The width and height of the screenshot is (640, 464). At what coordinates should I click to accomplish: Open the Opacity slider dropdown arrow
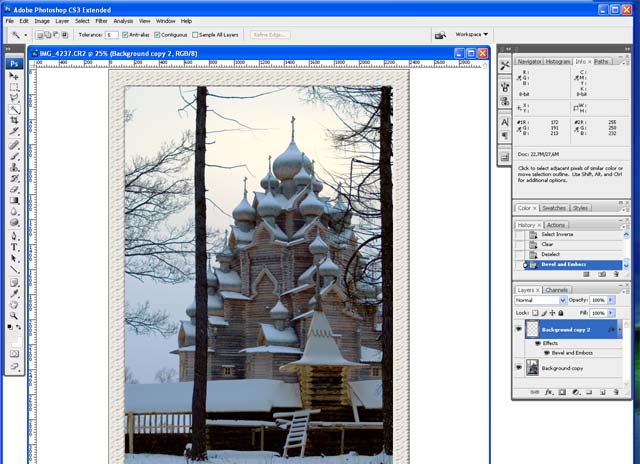point(613,300)
